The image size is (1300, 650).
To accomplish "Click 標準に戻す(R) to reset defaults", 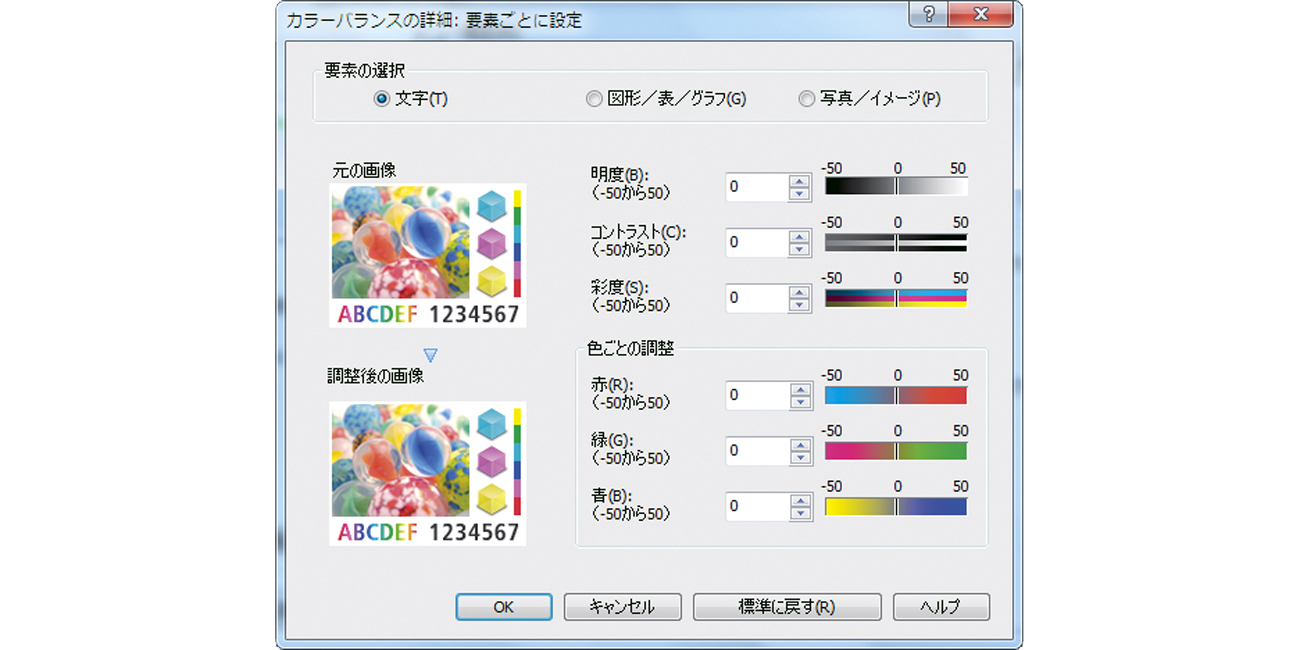I will [788, 607].
